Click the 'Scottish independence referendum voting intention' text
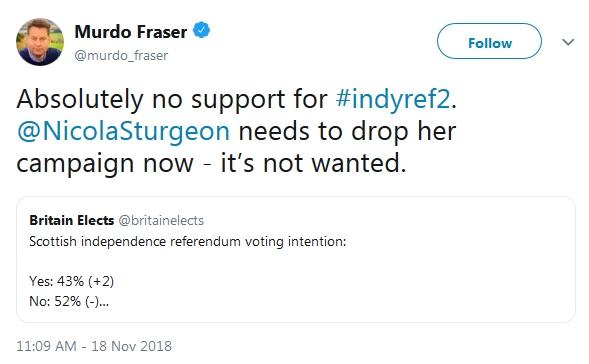Screen dimensions: 589x364 click(x=187, y=242)
